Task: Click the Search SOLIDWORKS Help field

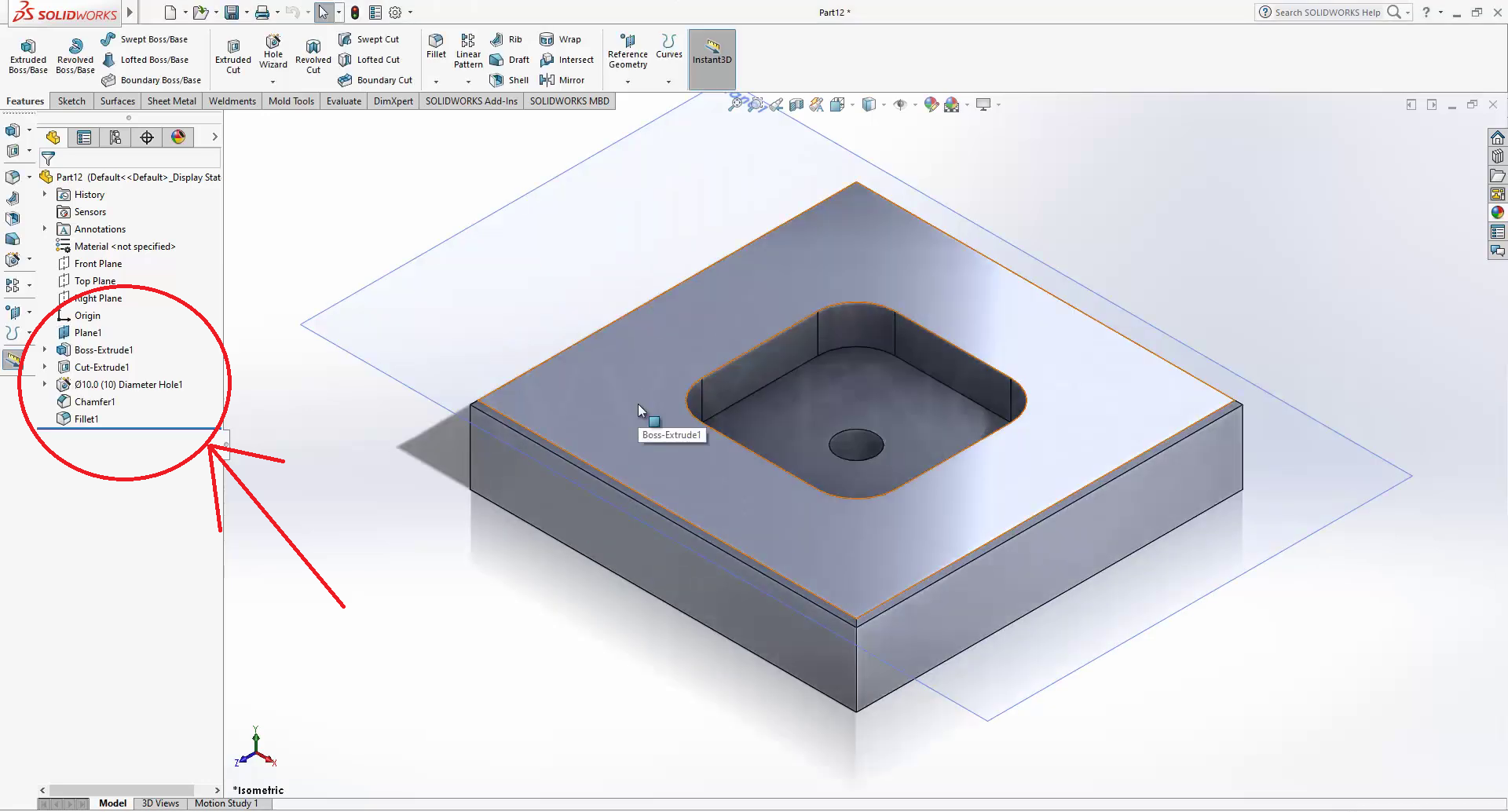Action: [x=1327, y=13]
